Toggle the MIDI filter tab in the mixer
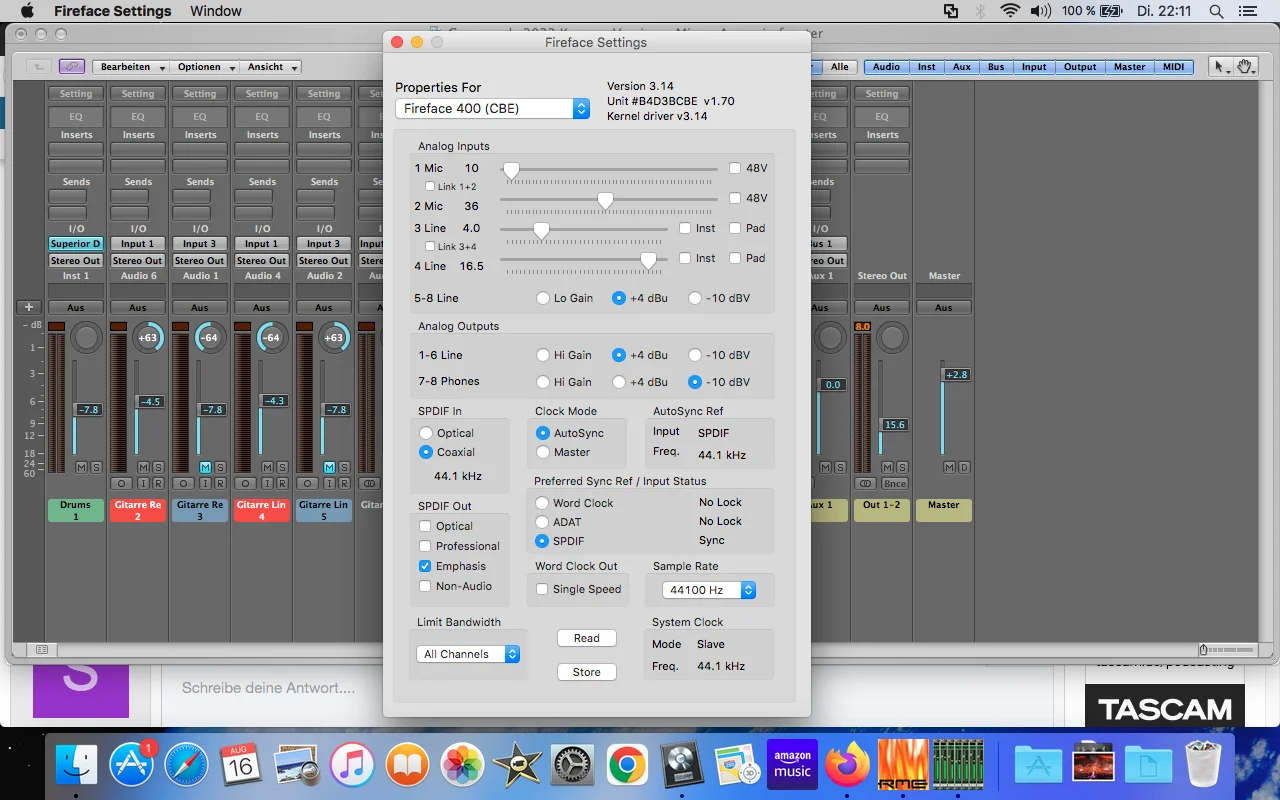This screenshot has height=800, width=1280. point(1173,67)
